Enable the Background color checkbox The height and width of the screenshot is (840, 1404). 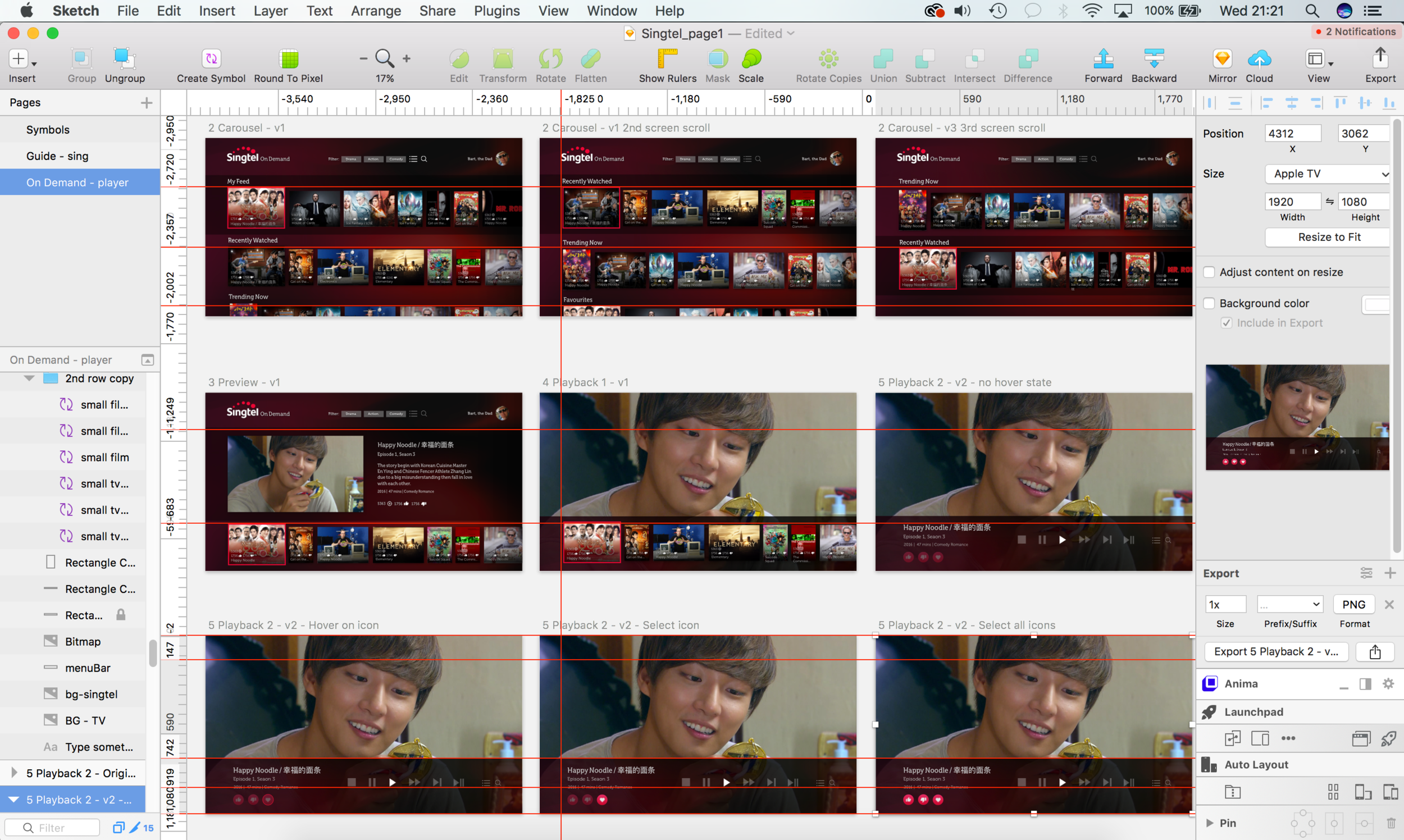[1209, 303]
